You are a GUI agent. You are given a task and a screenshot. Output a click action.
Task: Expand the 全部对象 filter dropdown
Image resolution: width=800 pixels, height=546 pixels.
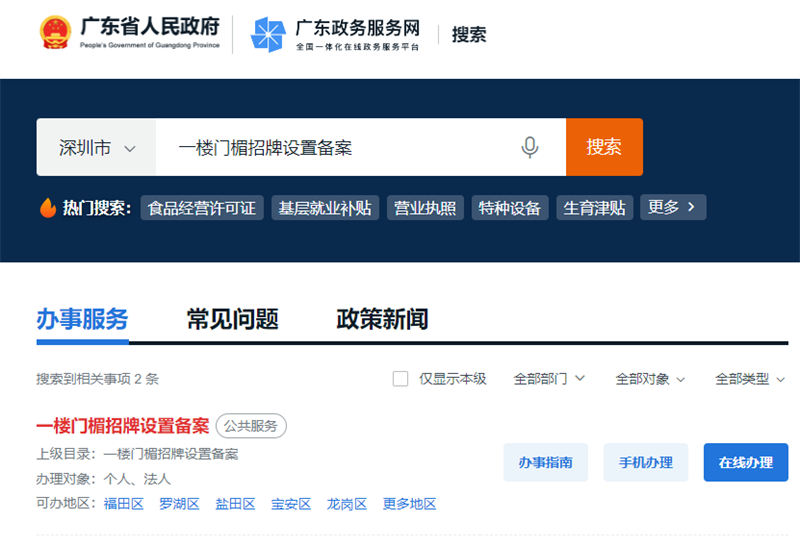point(650,379)
